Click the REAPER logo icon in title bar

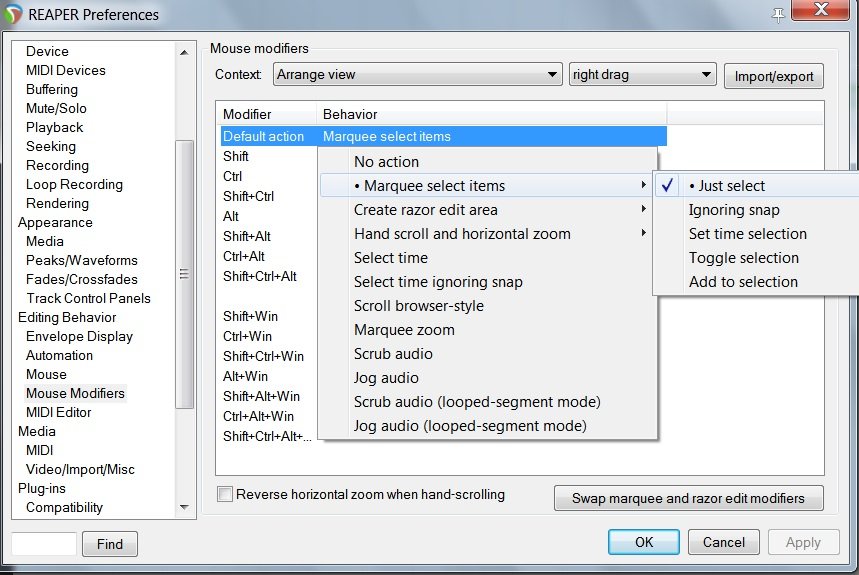click(13, 14)
